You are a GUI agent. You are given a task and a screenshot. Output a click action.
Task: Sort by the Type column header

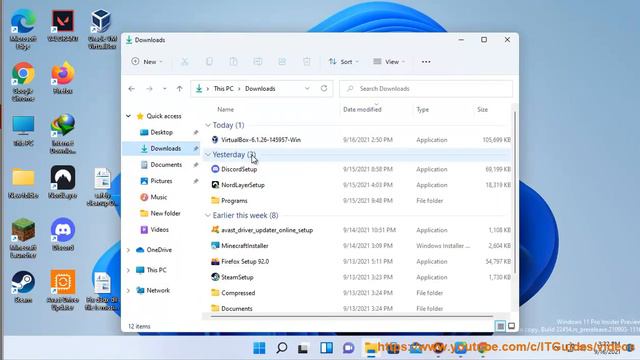(x=422, y=109)
